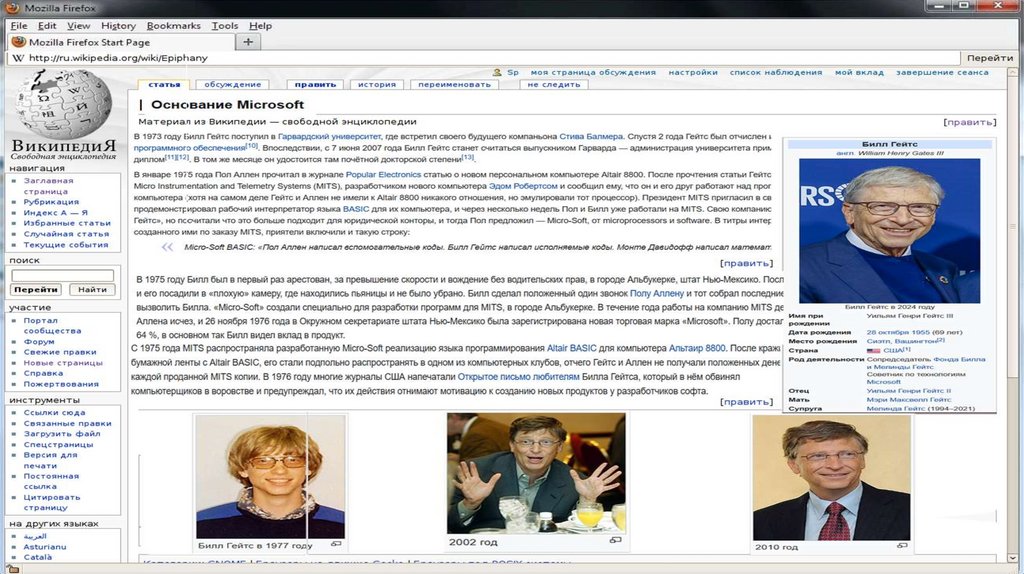Screen dimensions: 1024x574
Task: Click the new tab plus button
Action: pyautogui.click(x=248, y=42)
